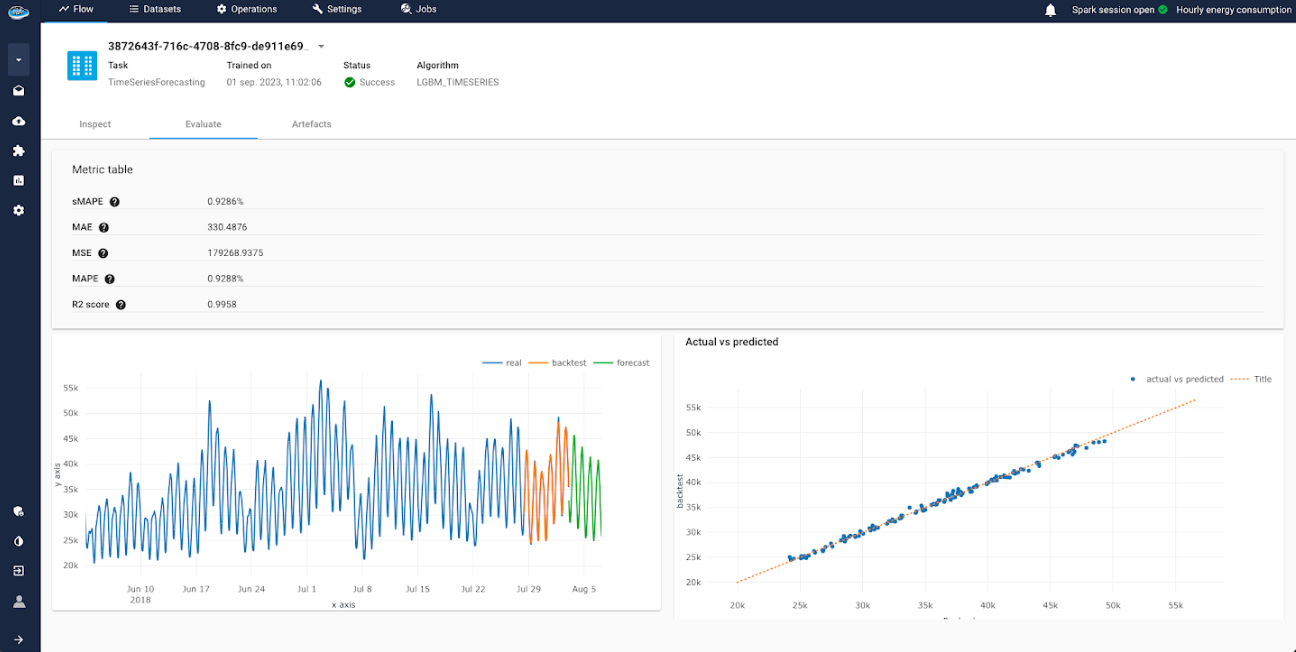
Task: Expand the model ID dropdown arrow
Action: 320,46
